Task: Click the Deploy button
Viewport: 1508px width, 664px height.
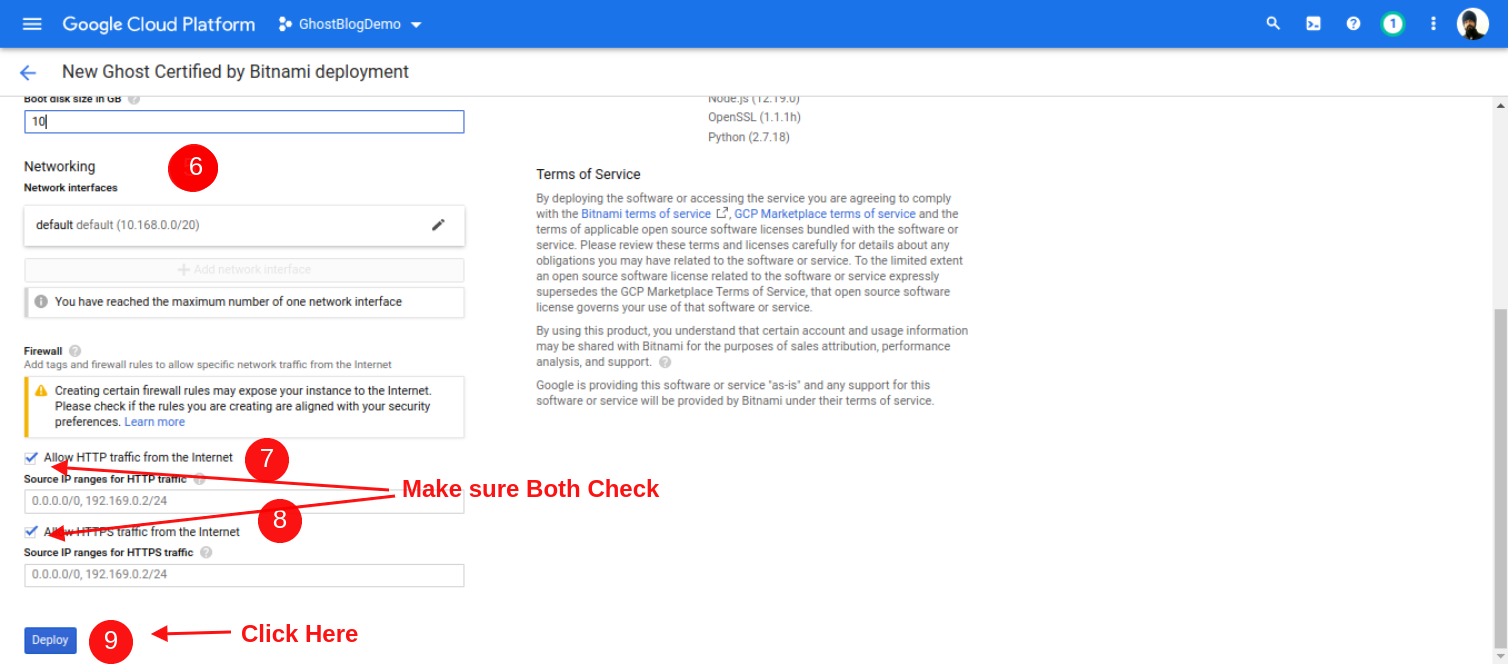Action: coord(50,640)
